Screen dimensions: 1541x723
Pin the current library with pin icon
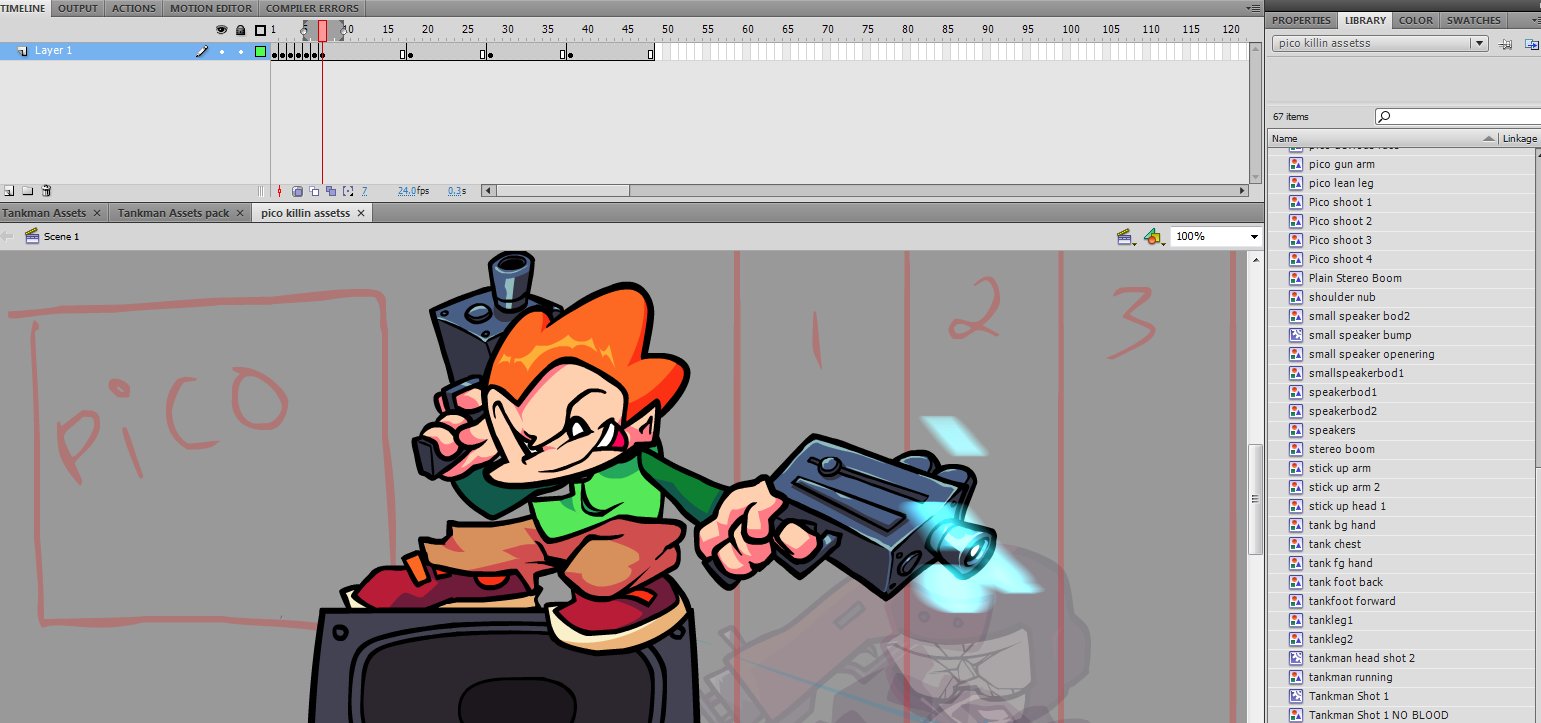pos(1505,44)
